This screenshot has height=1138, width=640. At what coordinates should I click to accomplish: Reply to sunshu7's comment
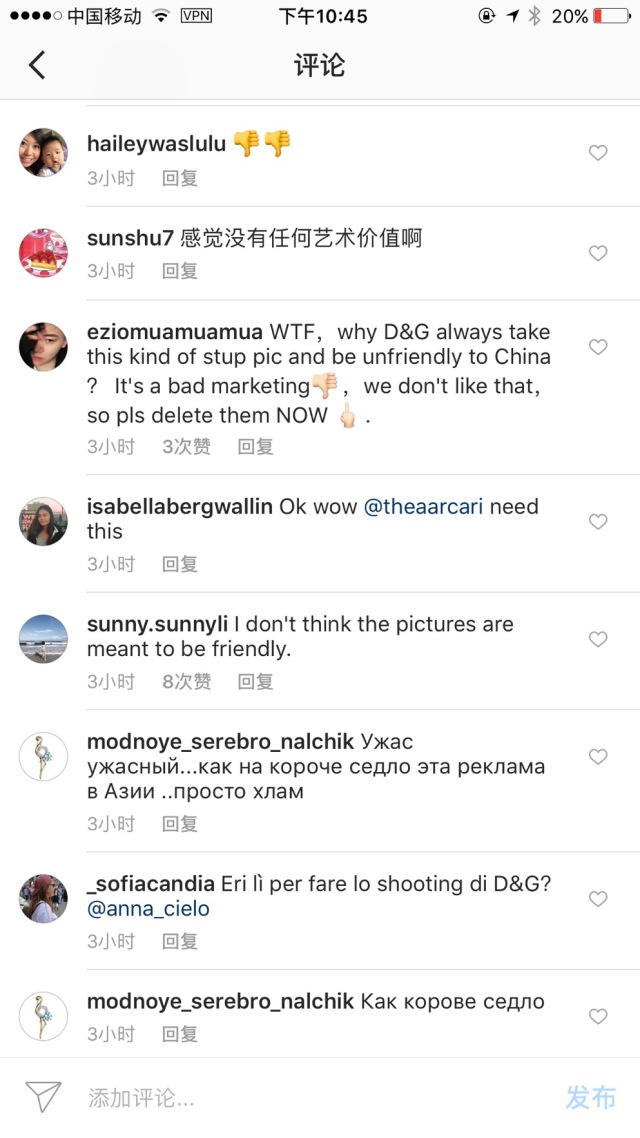coord(180,271)
